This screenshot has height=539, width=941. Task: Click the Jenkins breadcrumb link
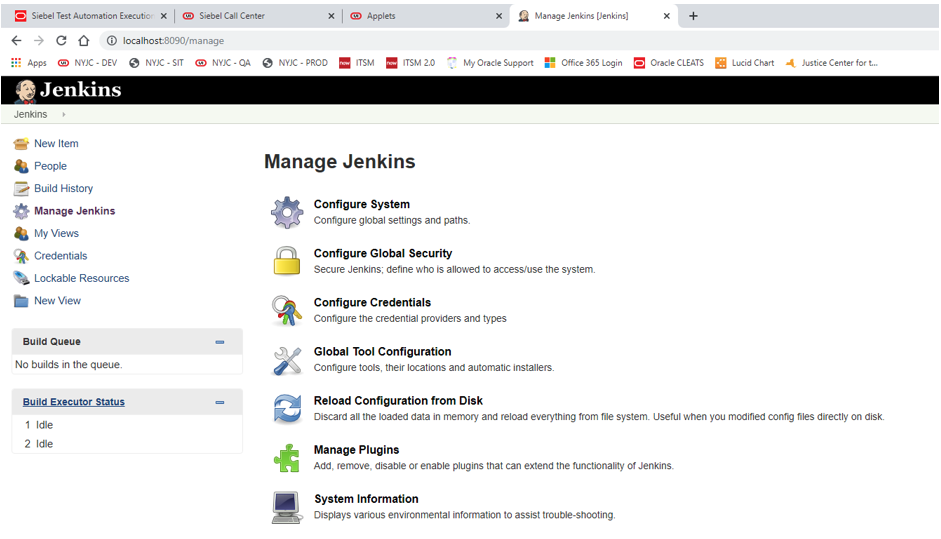pos(30,114)
